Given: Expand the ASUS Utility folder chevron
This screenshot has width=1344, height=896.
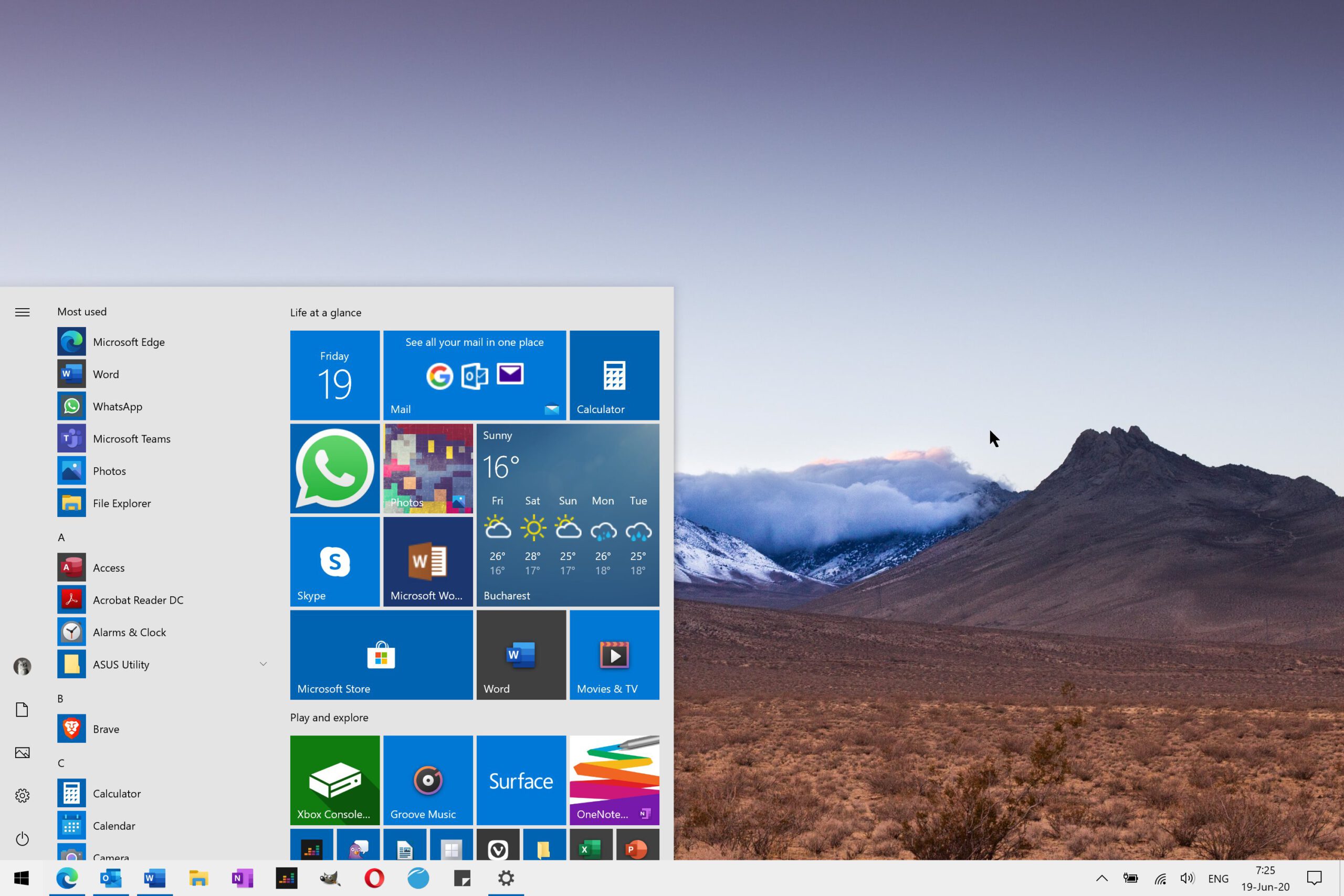Looking at the screenshot, I should coord(263,664).
